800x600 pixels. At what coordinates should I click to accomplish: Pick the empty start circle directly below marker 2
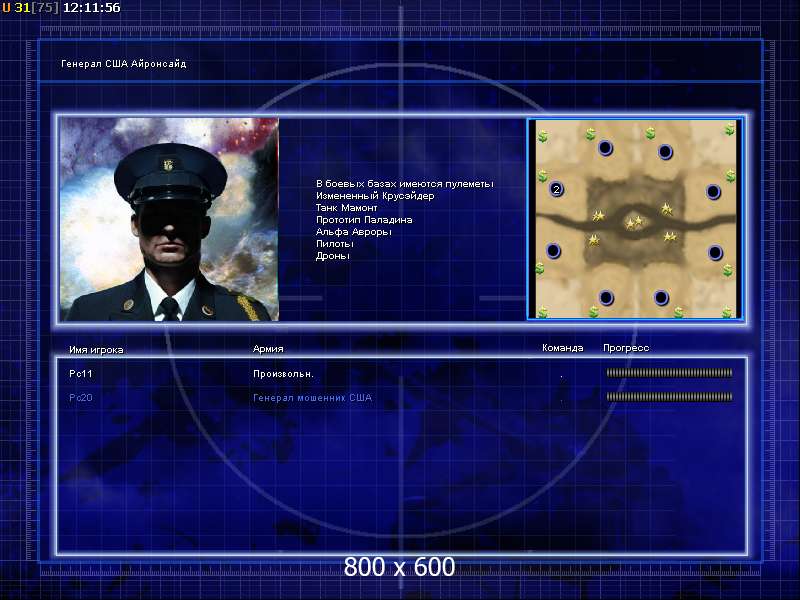553,251
